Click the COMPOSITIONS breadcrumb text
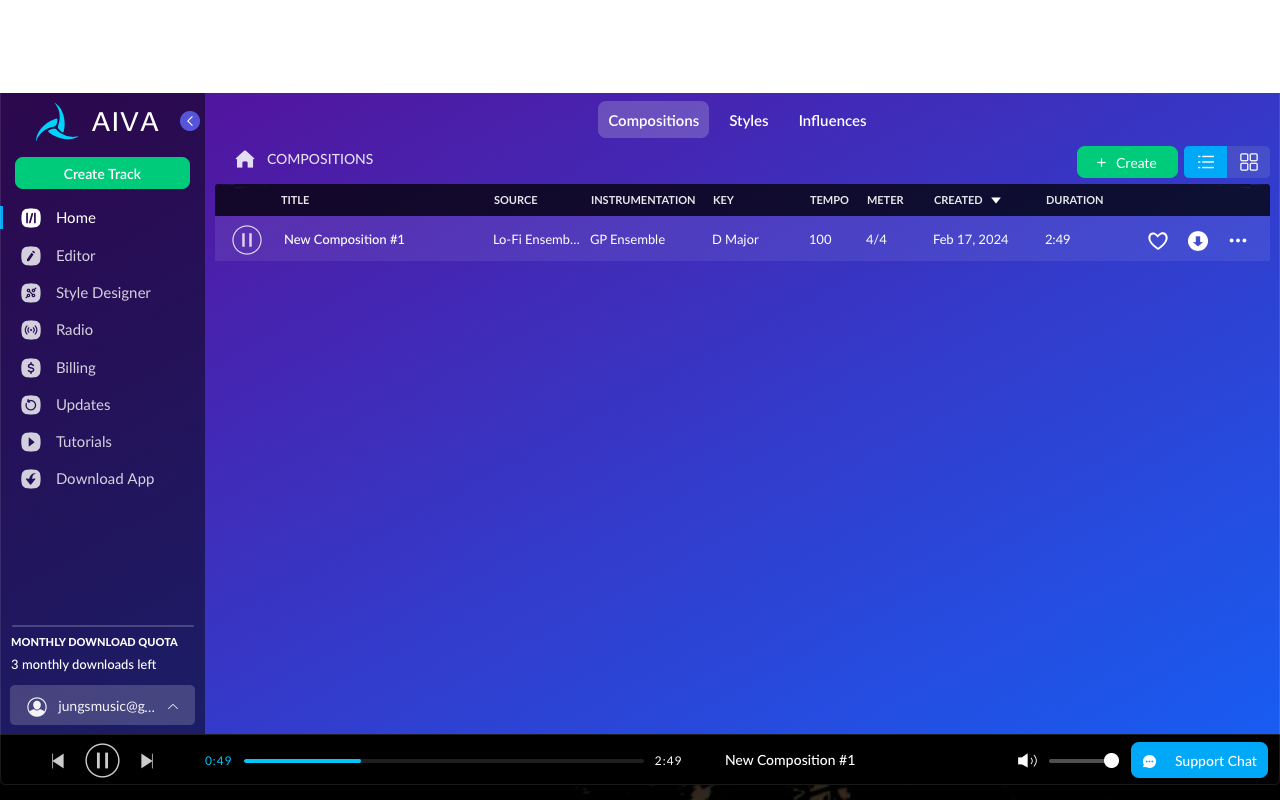 [x=320, y=159]
